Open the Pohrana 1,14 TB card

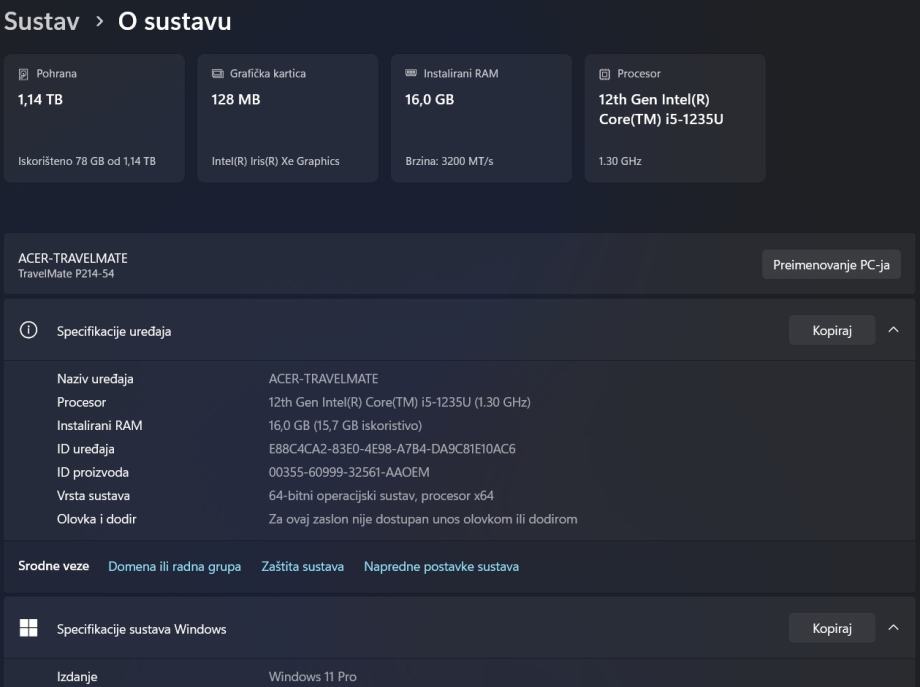(x=94, y=118)
